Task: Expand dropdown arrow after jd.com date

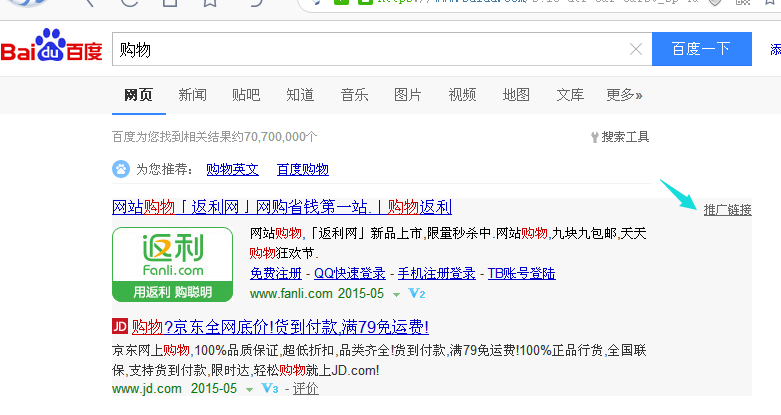Action: pyautogui.click(x=249, y=390)
